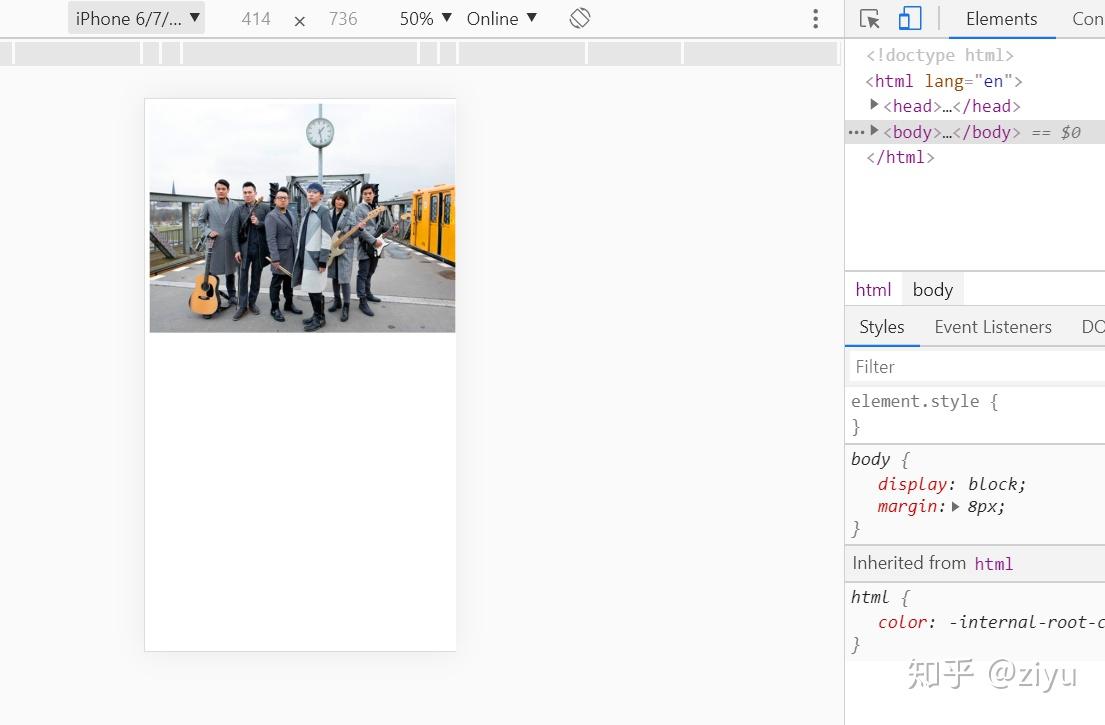Click the styles Filter input field
Viewport: 1105px width, 725px height.
(977, 367)
